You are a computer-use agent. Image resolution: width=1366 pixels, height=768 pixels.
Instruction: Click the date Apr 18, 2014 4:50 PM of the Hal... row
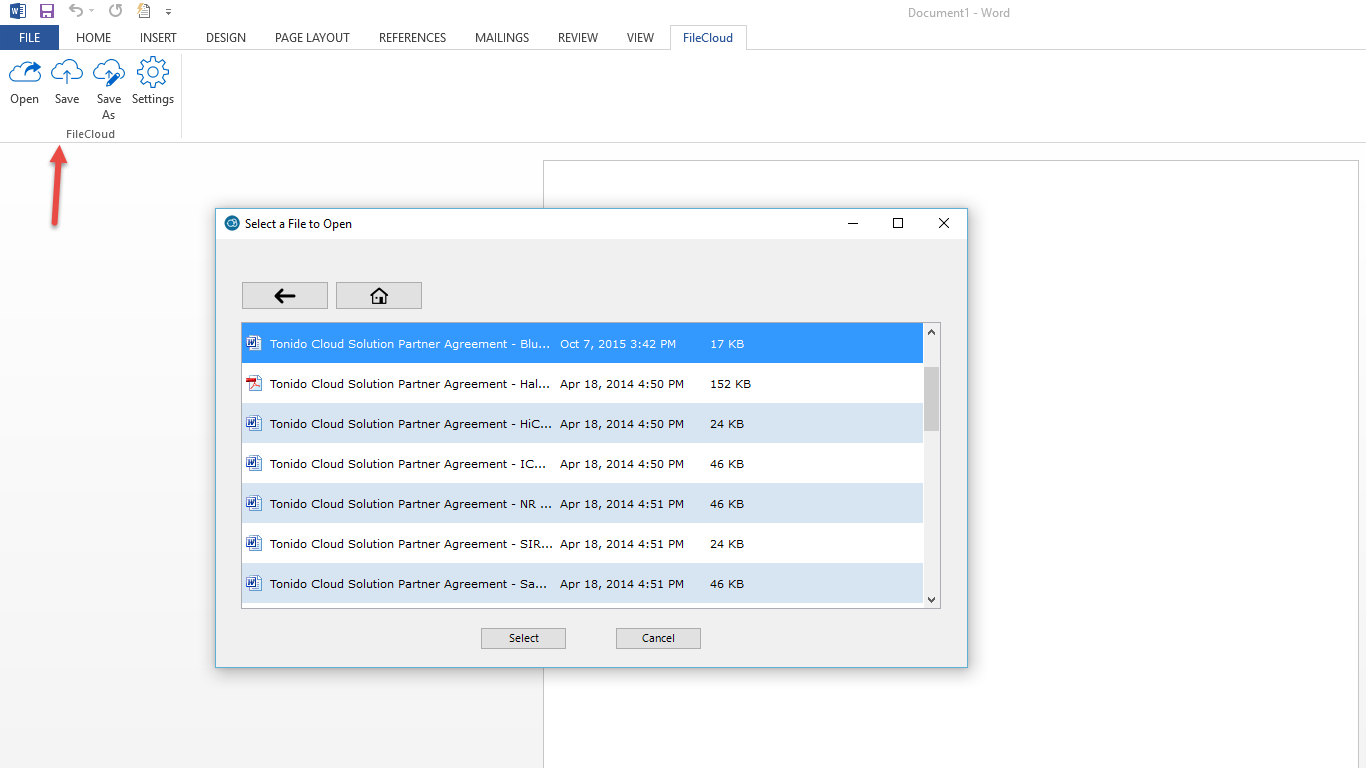tap(622, 384)
